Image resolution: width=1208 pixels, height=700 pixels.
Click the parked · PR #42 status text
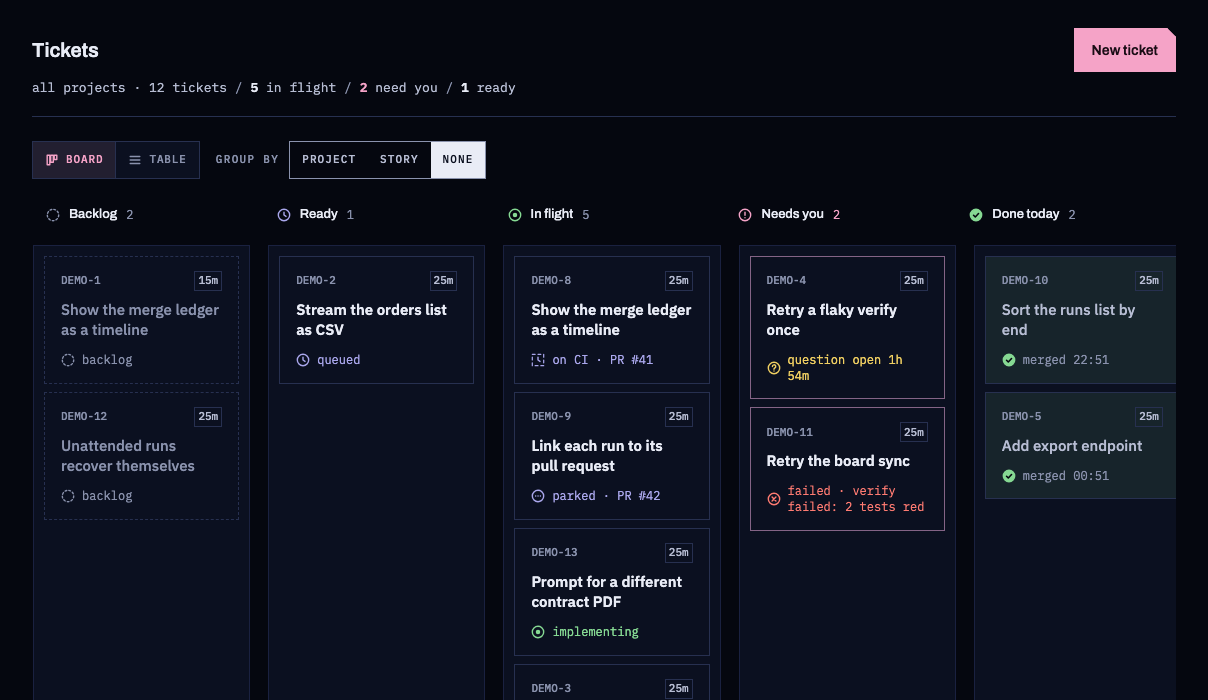click(606, 496)
